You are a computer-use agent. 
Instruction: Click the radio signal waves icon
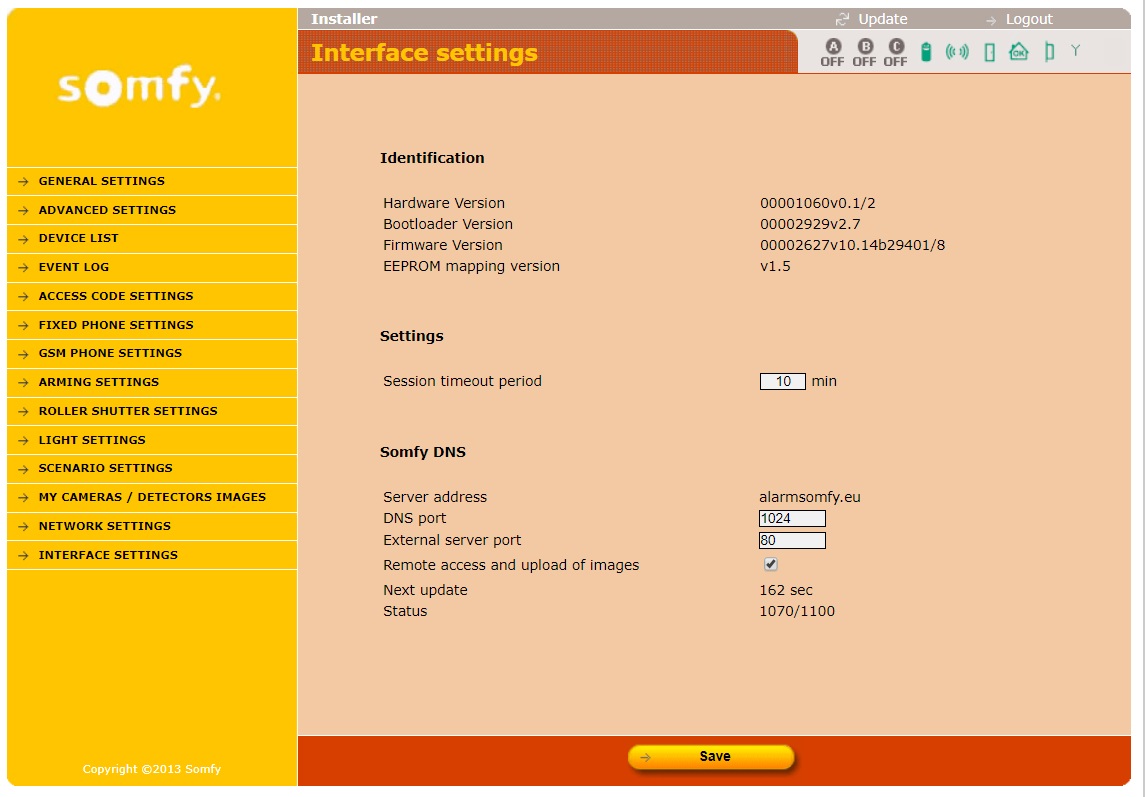[957, 52]
